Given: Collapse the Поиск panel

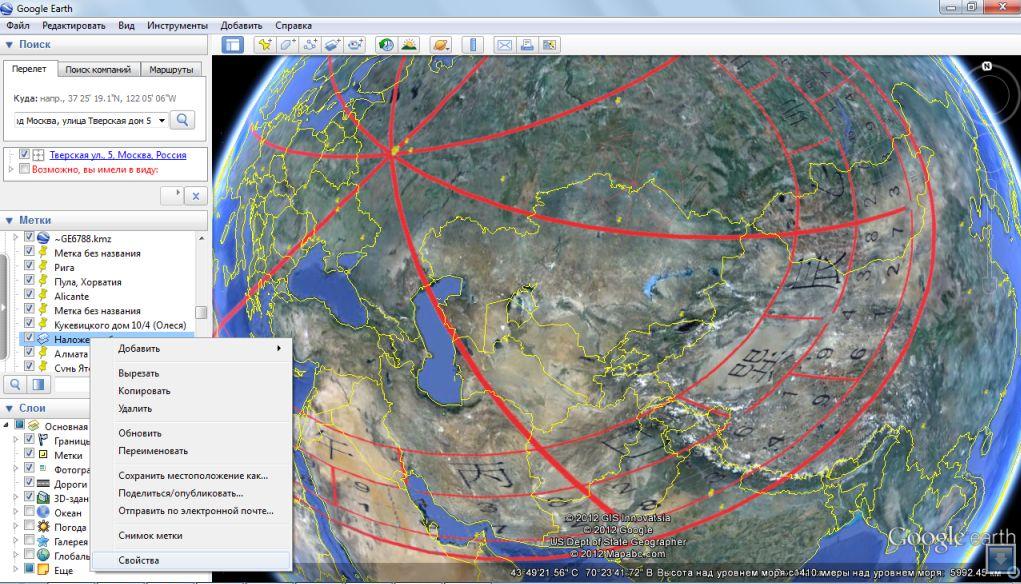Looking at the screenshot, I should point(9,44).
